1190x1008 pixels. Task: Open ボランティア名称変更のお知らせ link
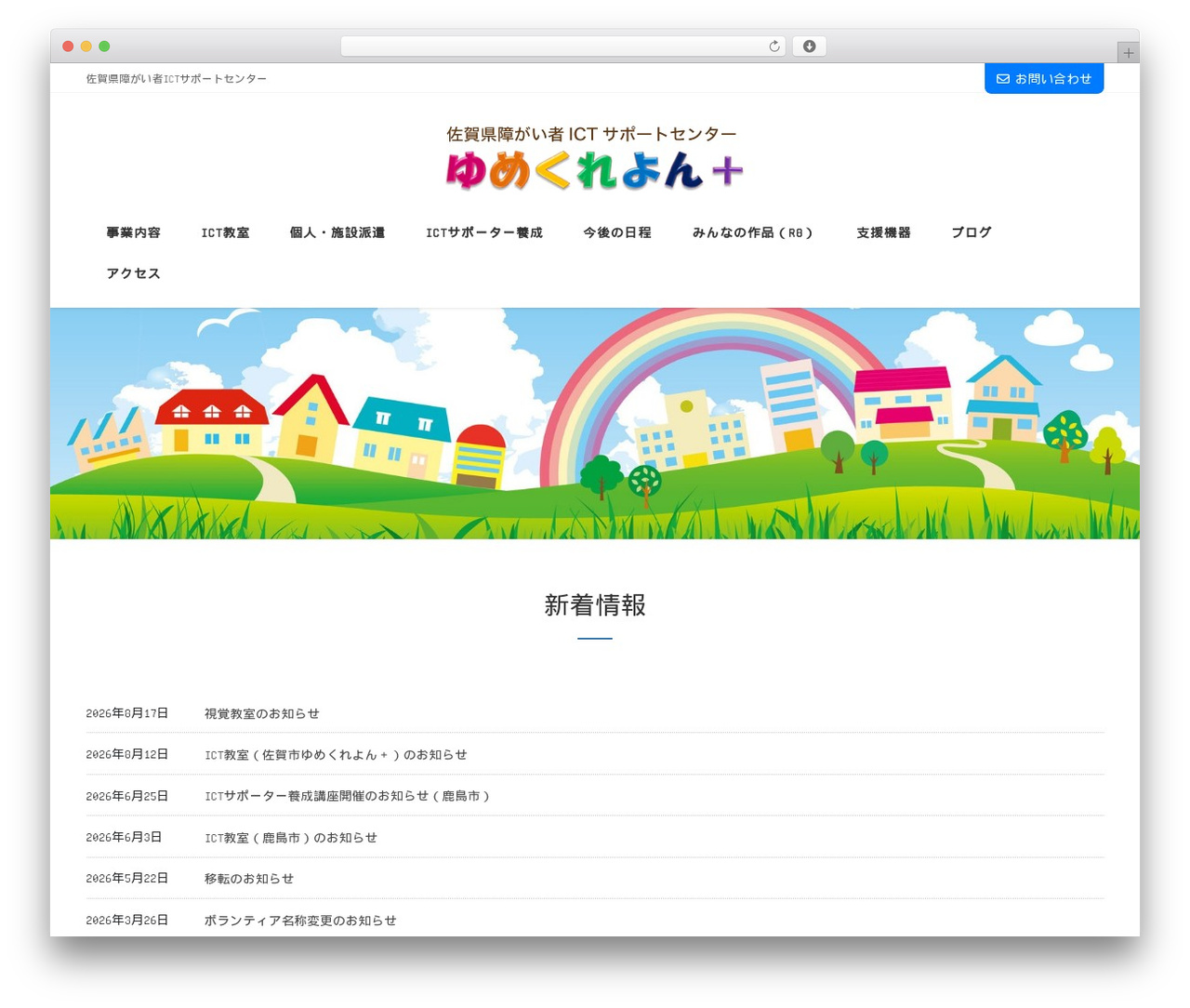click(x=300, y=921)
